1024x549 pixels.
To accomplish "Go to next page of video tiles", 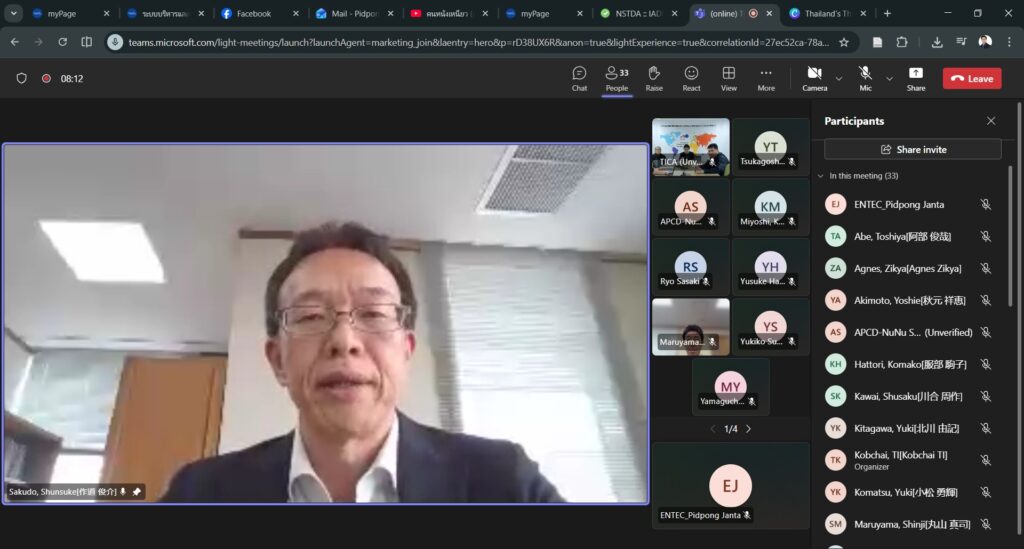I will tap(748, 429).
